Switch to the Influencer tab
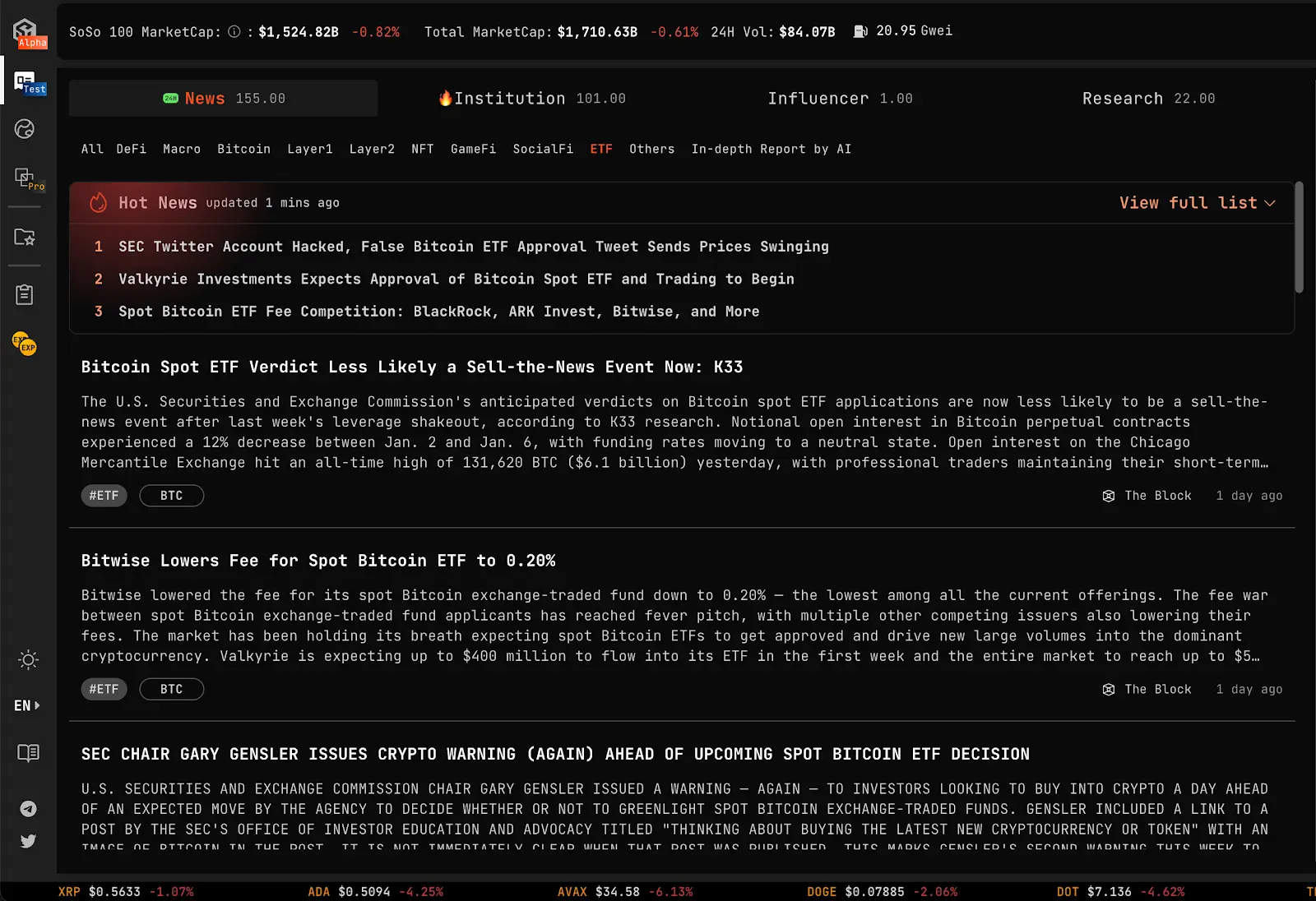The height and width of the screenshot is (901, 1316). tap(841, 99)
